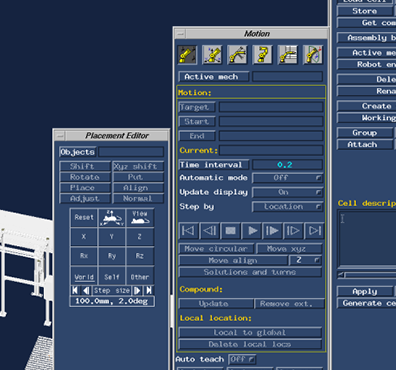This screenshot has width=396, height=370.
Task: Open the Automatic mode dropdown
Action: click(288, 178)
